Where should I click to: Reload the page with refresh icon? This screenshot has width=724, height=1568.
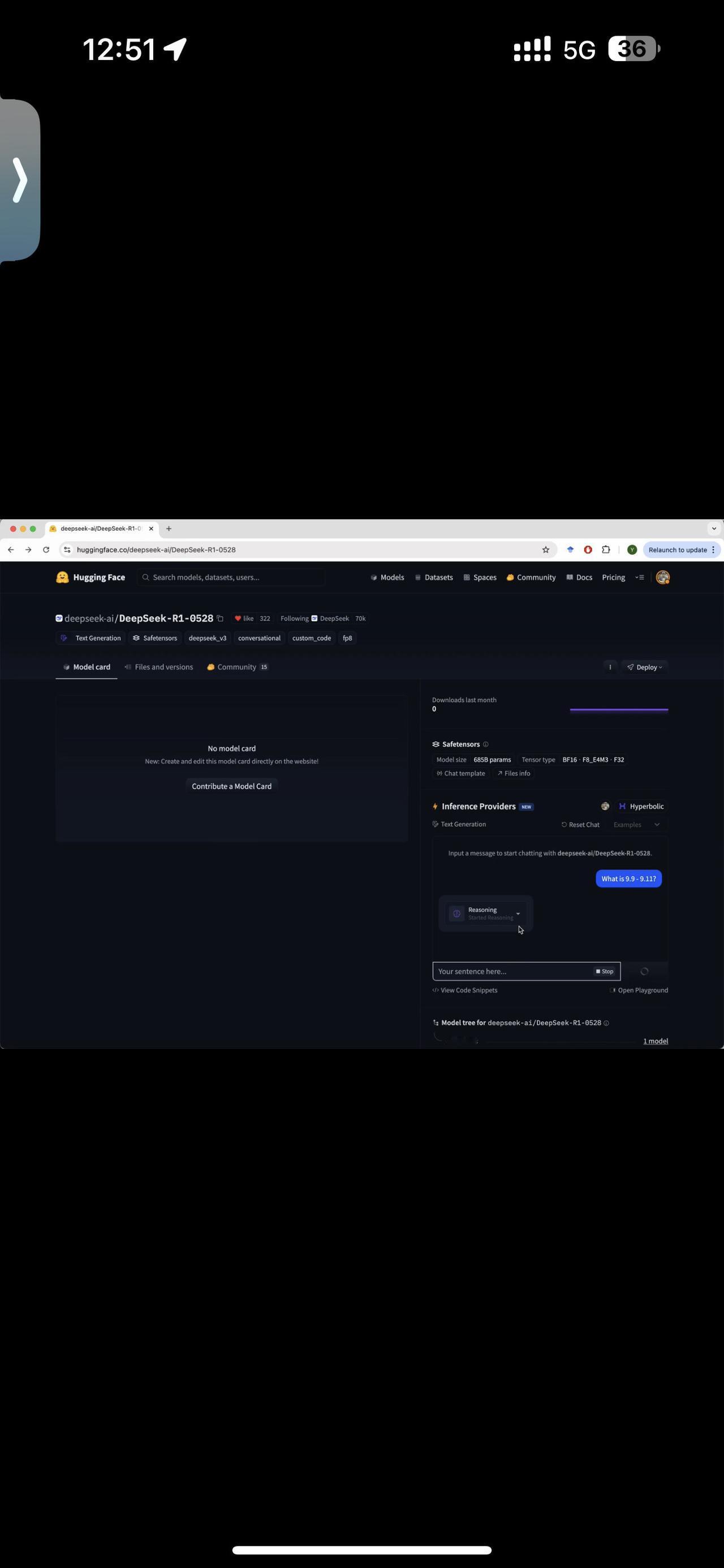(x=46, y=549)
